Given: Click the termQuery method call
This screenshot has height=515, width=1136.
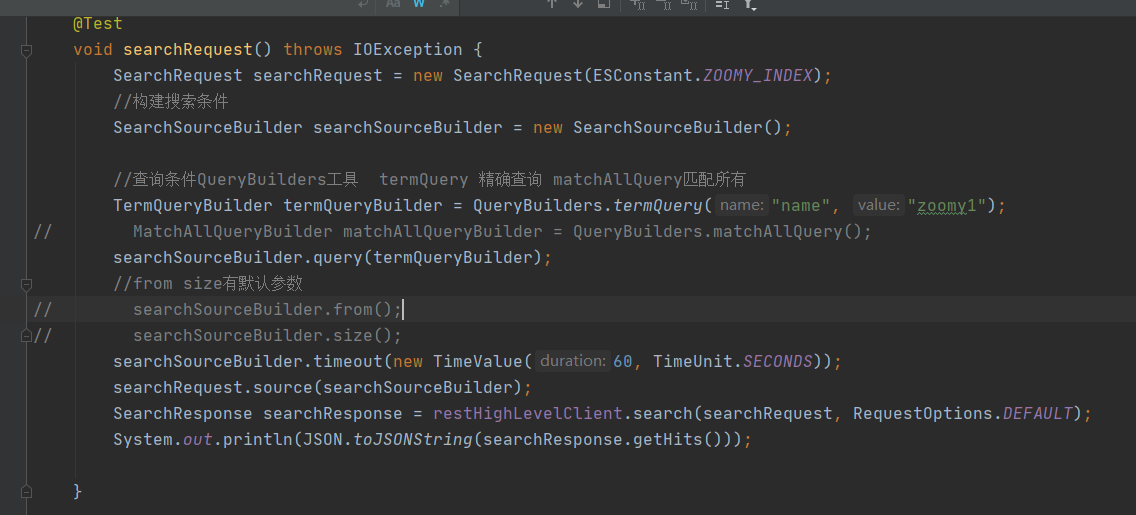Looking at the screenshot, I should pos(658,206).
